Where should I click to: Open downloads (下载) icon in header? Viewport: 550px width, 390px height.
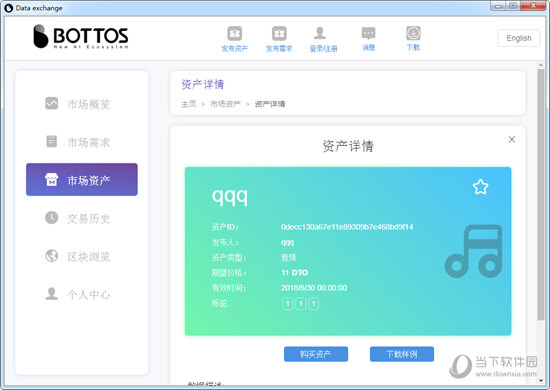coord(413,33)
